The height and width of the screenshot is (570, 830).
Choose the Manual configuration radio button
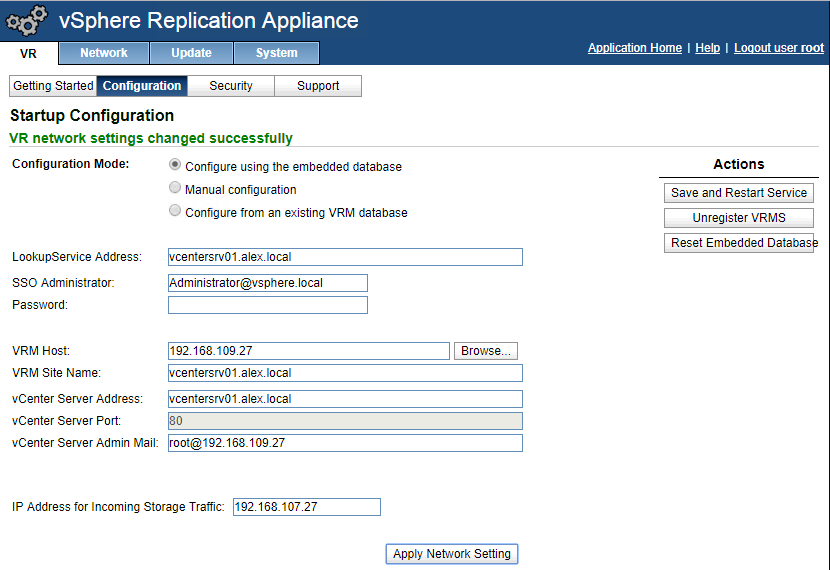176,188
